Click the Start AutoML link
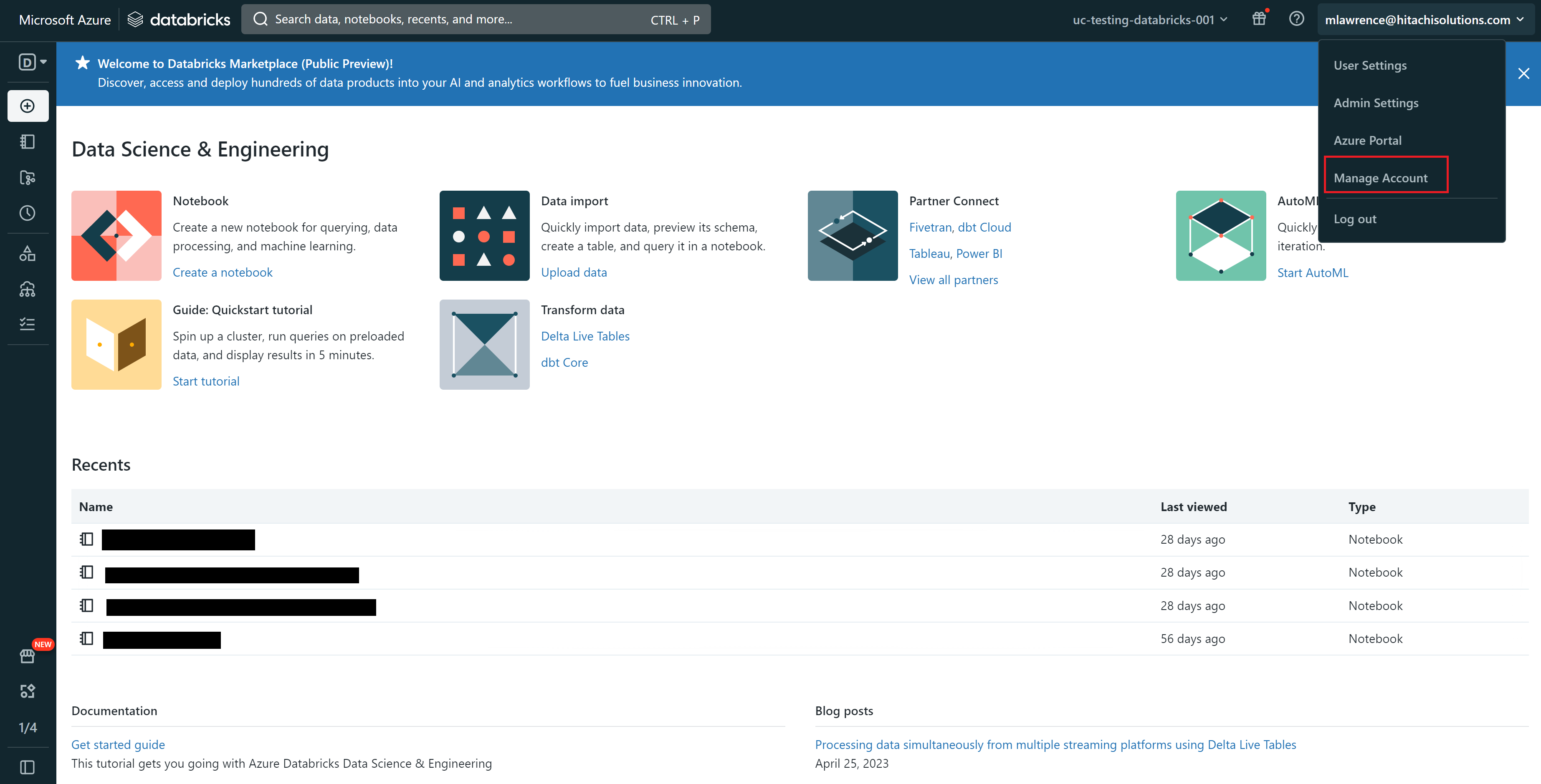 pyautogui.click(x=1313, y=273)
